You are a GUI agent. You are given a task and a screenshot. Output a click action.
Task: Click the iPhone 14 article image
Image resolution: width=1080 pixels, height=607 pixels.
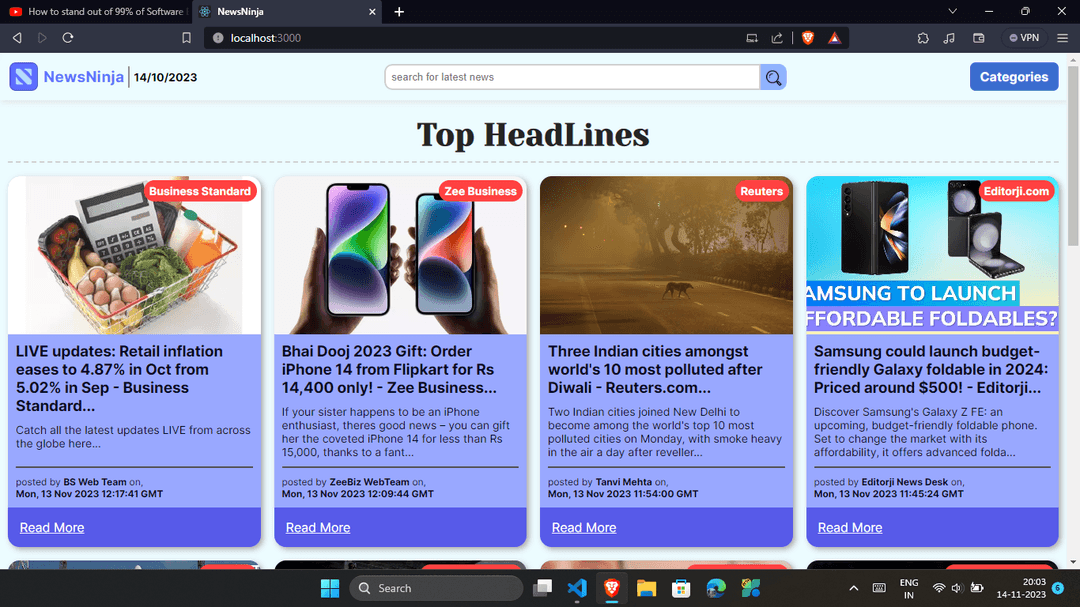pos(400,255)
